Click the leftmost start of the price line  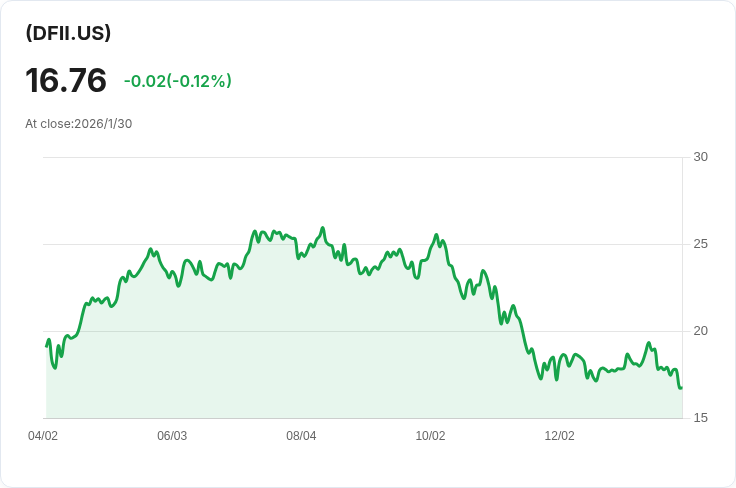[x=47, y=346]
